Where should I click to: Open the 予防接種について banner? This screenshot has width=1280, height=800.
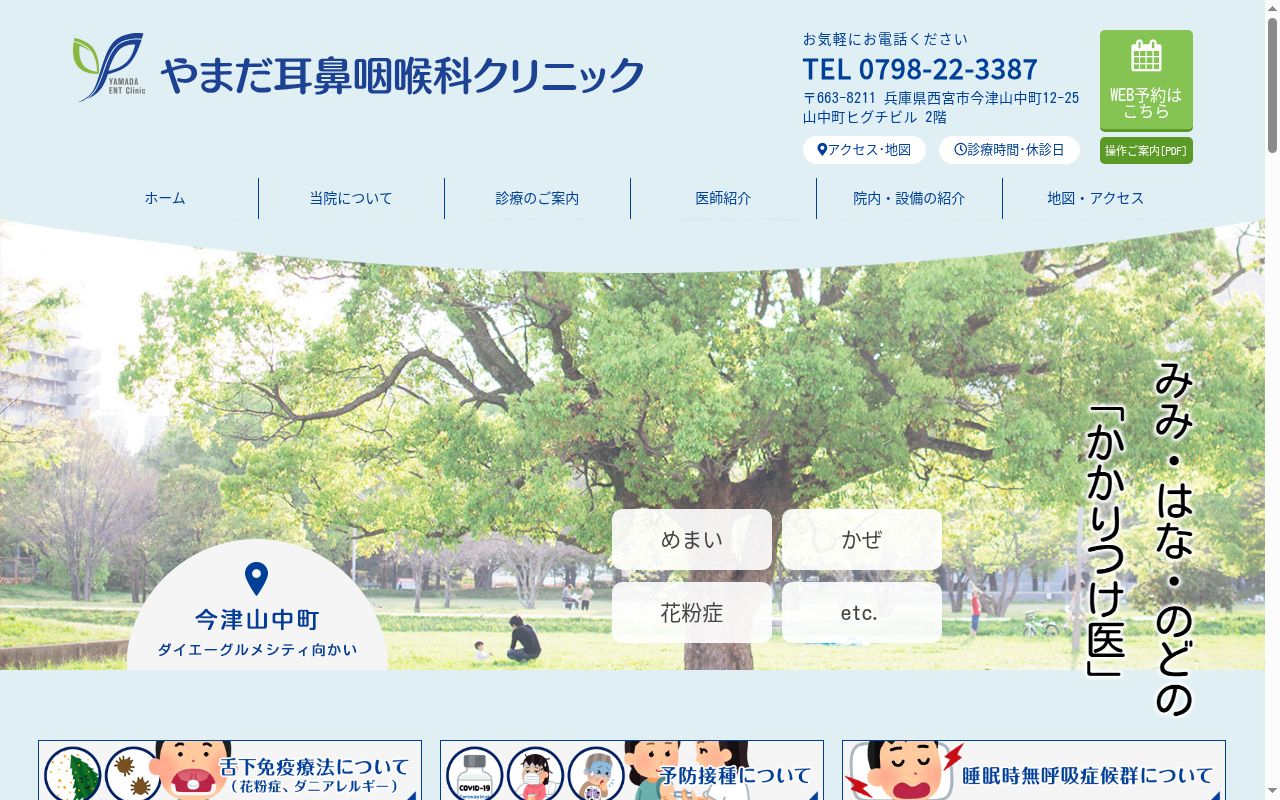tap(632, 770)
